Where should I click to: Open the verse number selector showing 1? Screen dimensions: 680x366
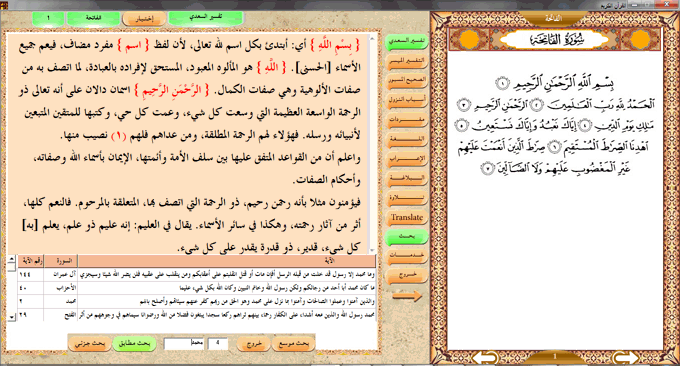(x=49, y=18)
